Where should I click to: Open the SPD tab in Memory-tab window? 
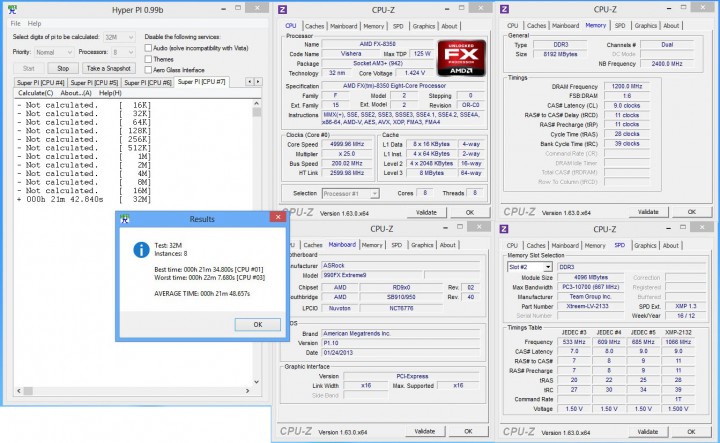(620, 26)
